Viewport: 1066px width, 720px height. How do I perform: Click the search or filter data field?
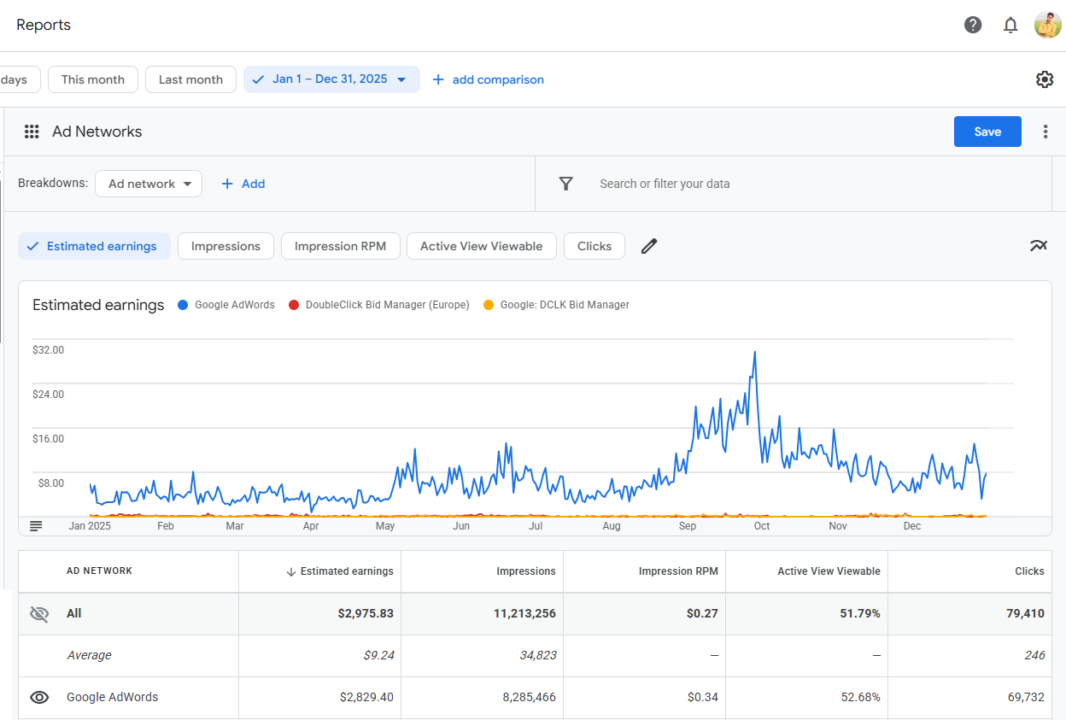coord(700,183)
